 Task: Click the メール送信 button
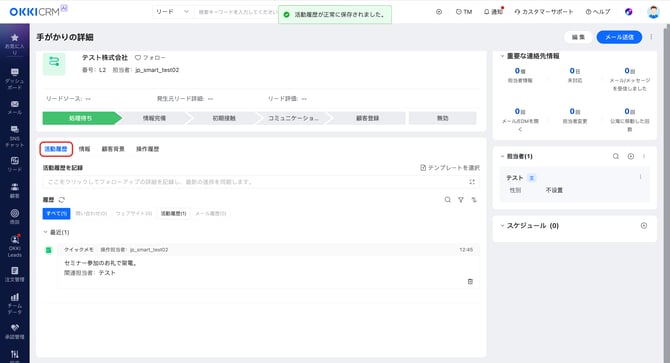(x=619, y=37)
